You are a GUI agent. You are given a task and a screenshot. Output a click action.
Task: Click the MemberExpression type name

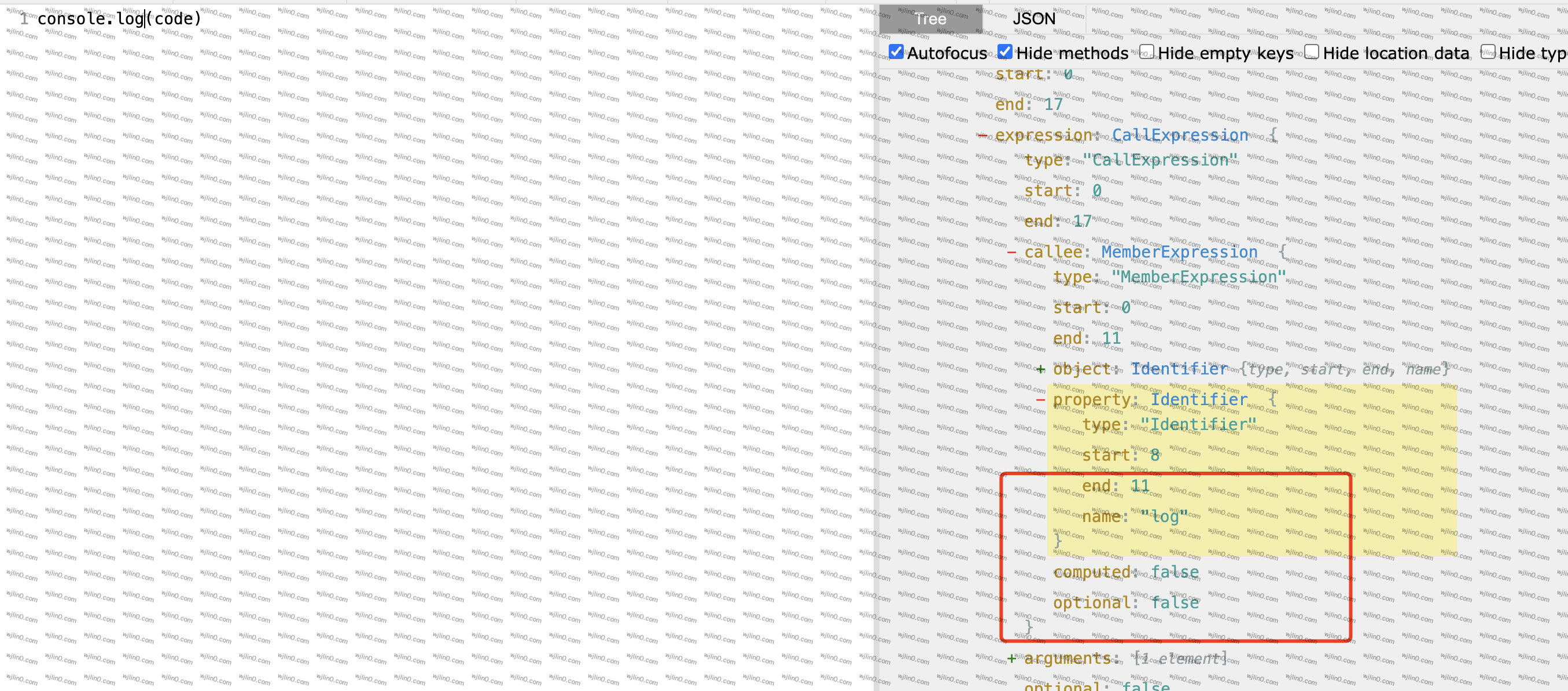pyautogui.click(x=1179, y=252)
